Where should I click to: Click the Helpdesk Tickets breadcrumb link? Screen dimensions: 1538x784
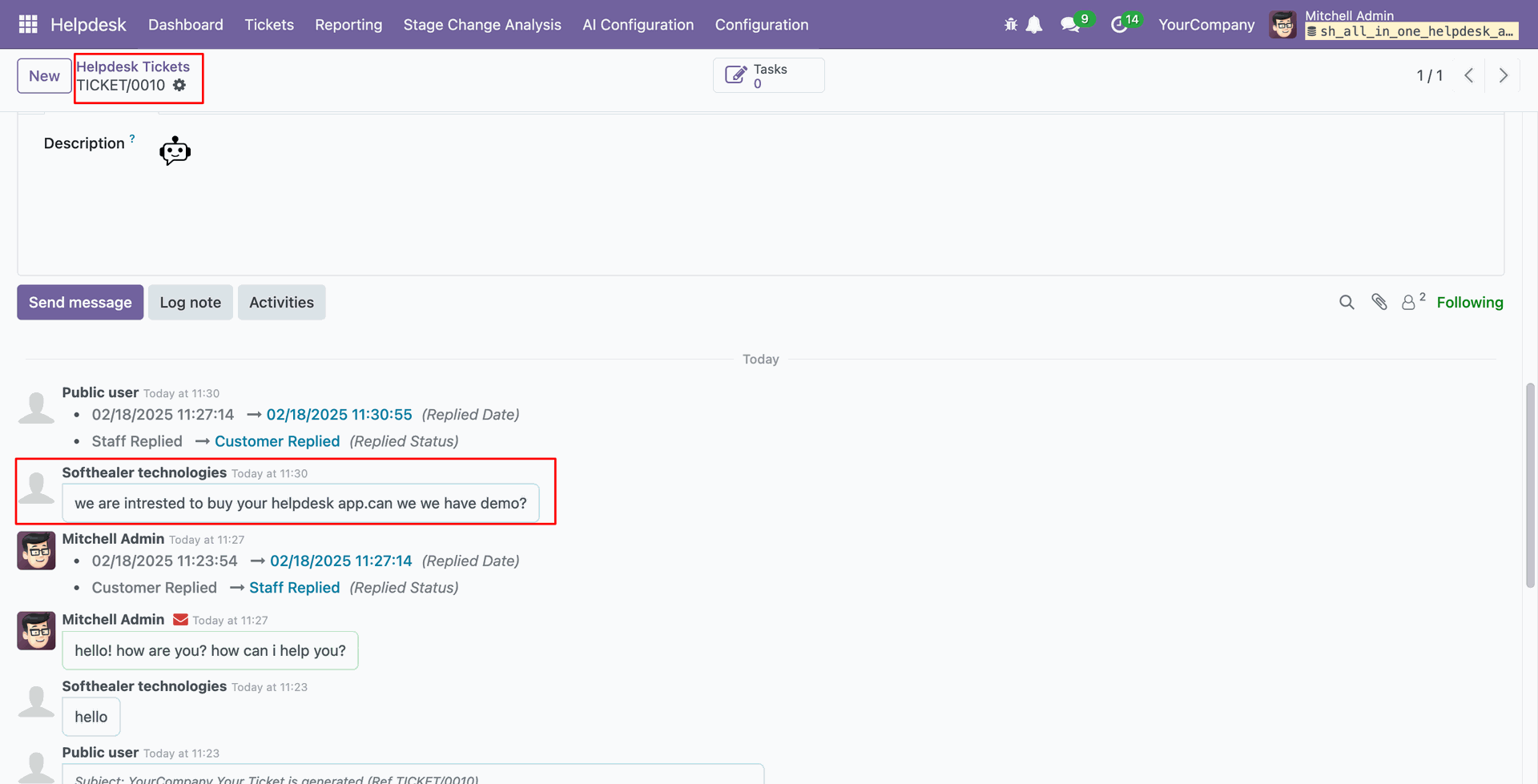pos(133,66)
